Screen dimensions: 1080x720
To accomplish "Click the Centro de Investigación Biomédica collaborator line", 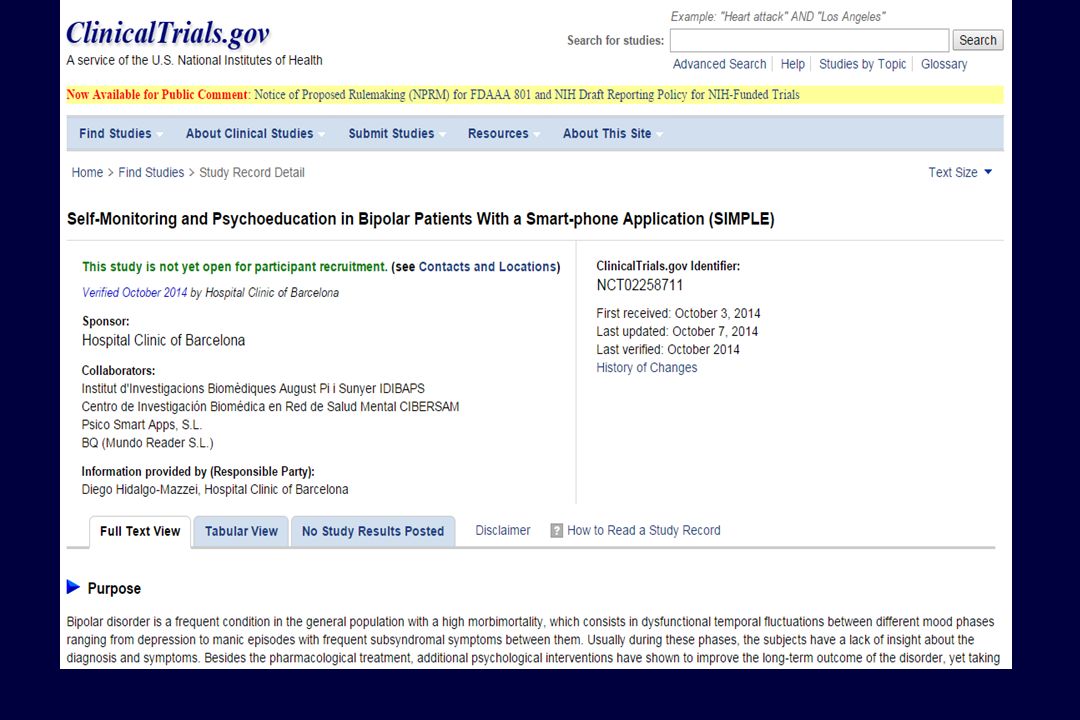I will click(270, 407).
